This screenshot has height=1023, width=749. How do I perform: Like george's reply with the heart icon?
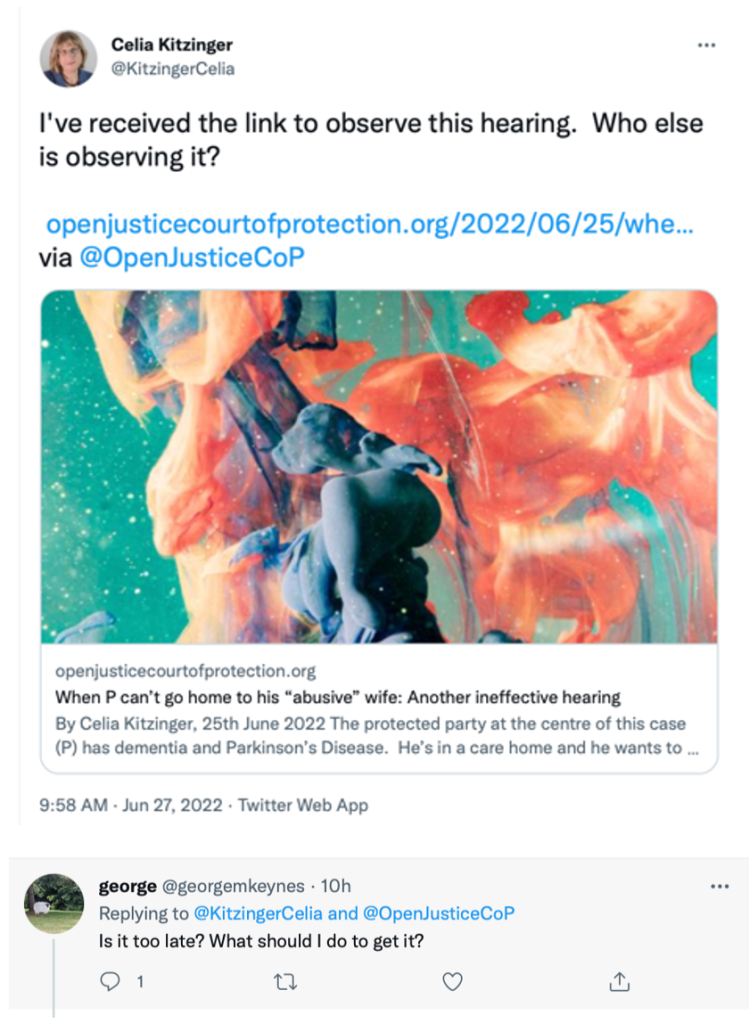453,982
